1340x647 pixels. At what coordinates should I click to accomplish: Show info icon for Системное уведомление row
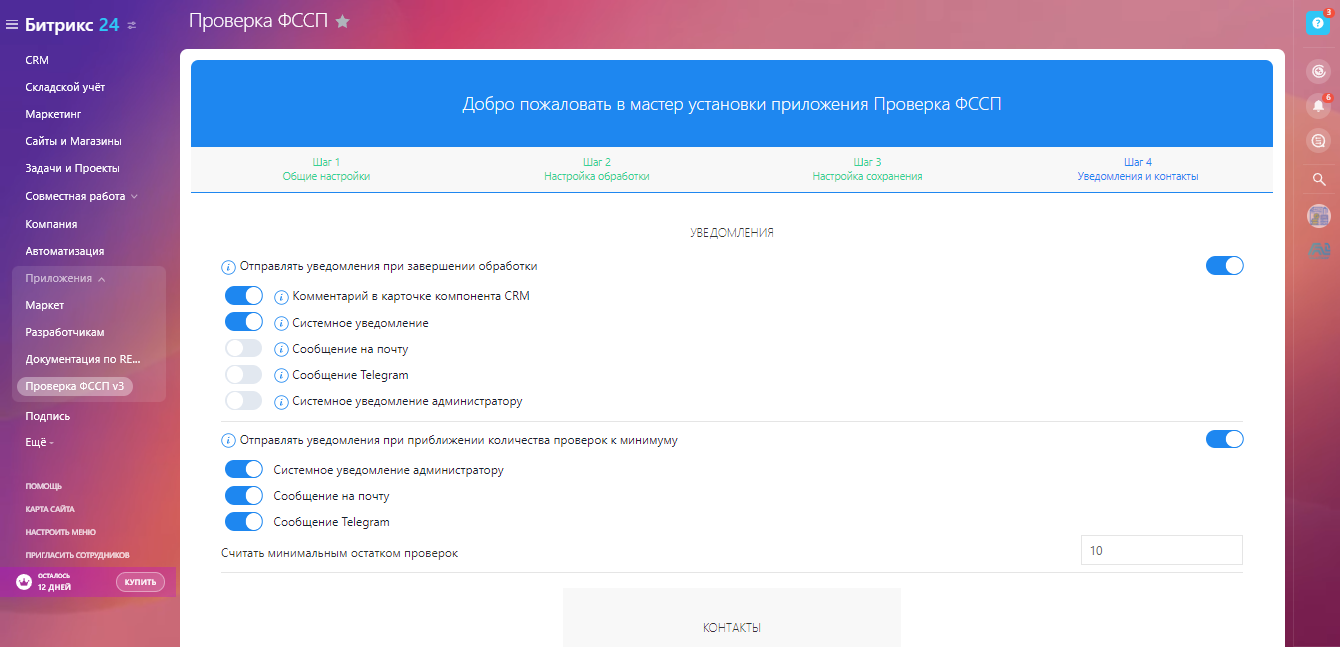tap(281, 324)
